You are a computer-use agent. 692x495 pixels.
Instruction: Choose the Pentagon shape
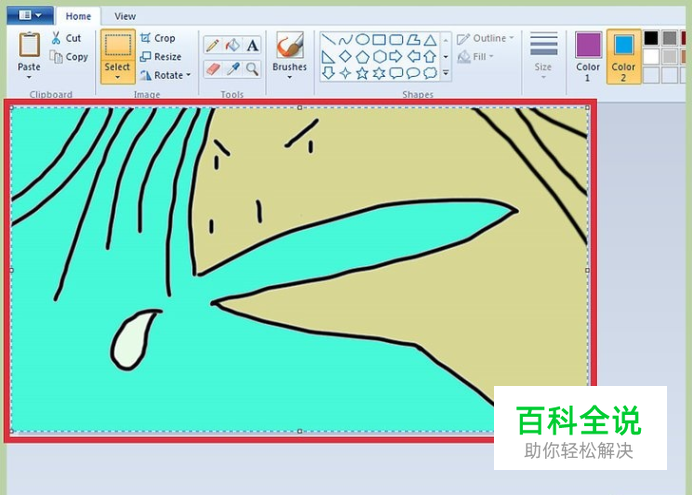362,56
